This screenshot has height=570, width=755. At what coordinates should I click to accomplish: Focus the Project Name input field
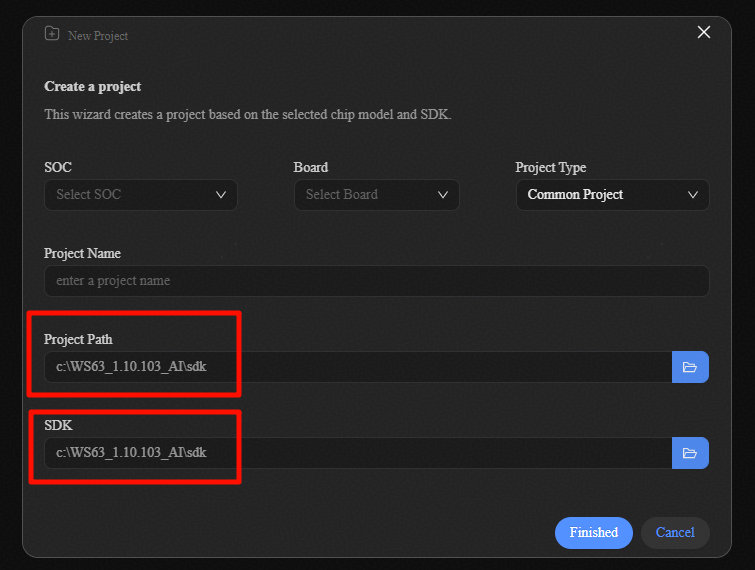376,281
